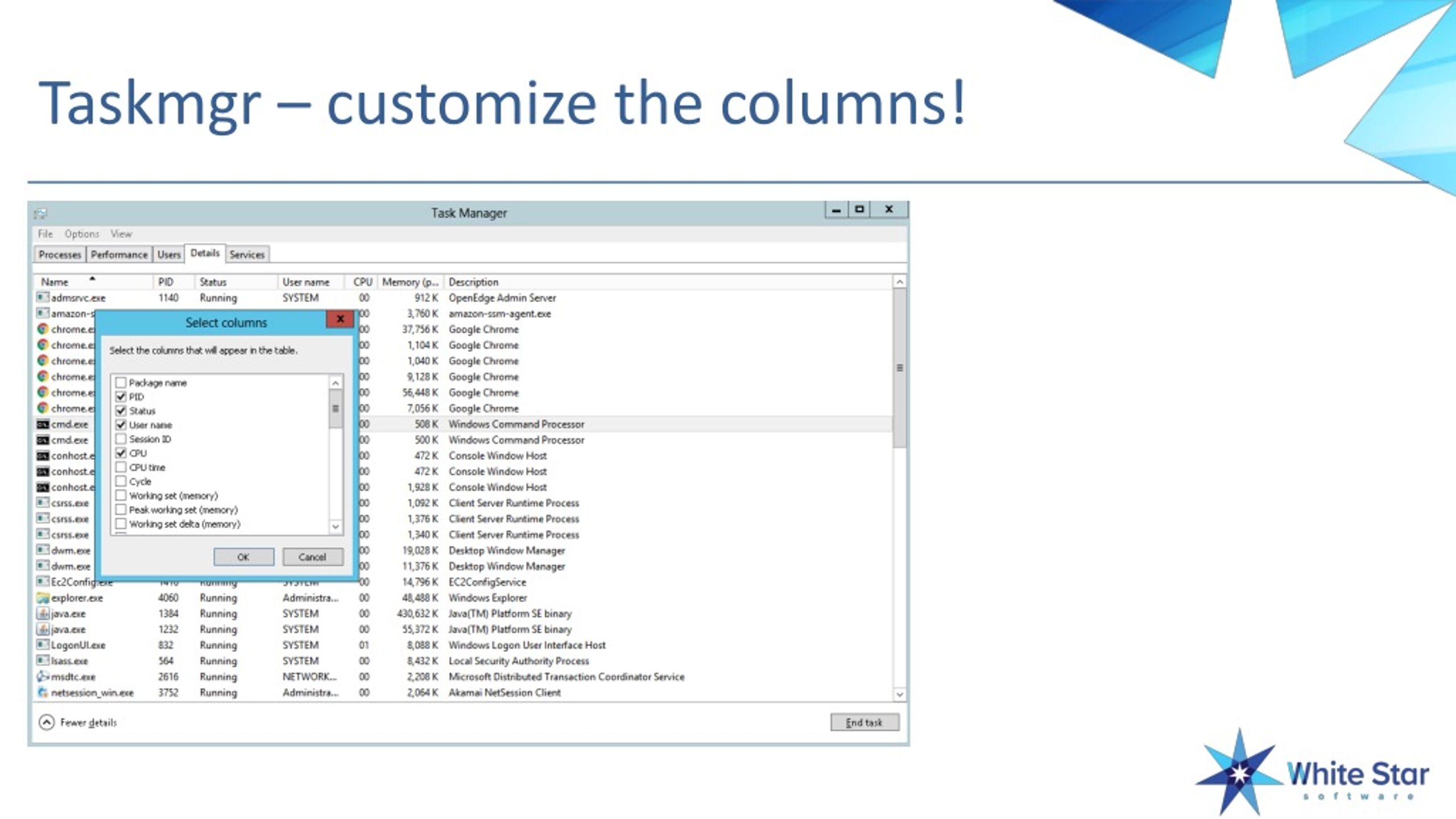Image resolution: width=1456 pixels, height=819 pixels.
Task: Click the Task Manager title bar icon
Action: tap(40, 213)
